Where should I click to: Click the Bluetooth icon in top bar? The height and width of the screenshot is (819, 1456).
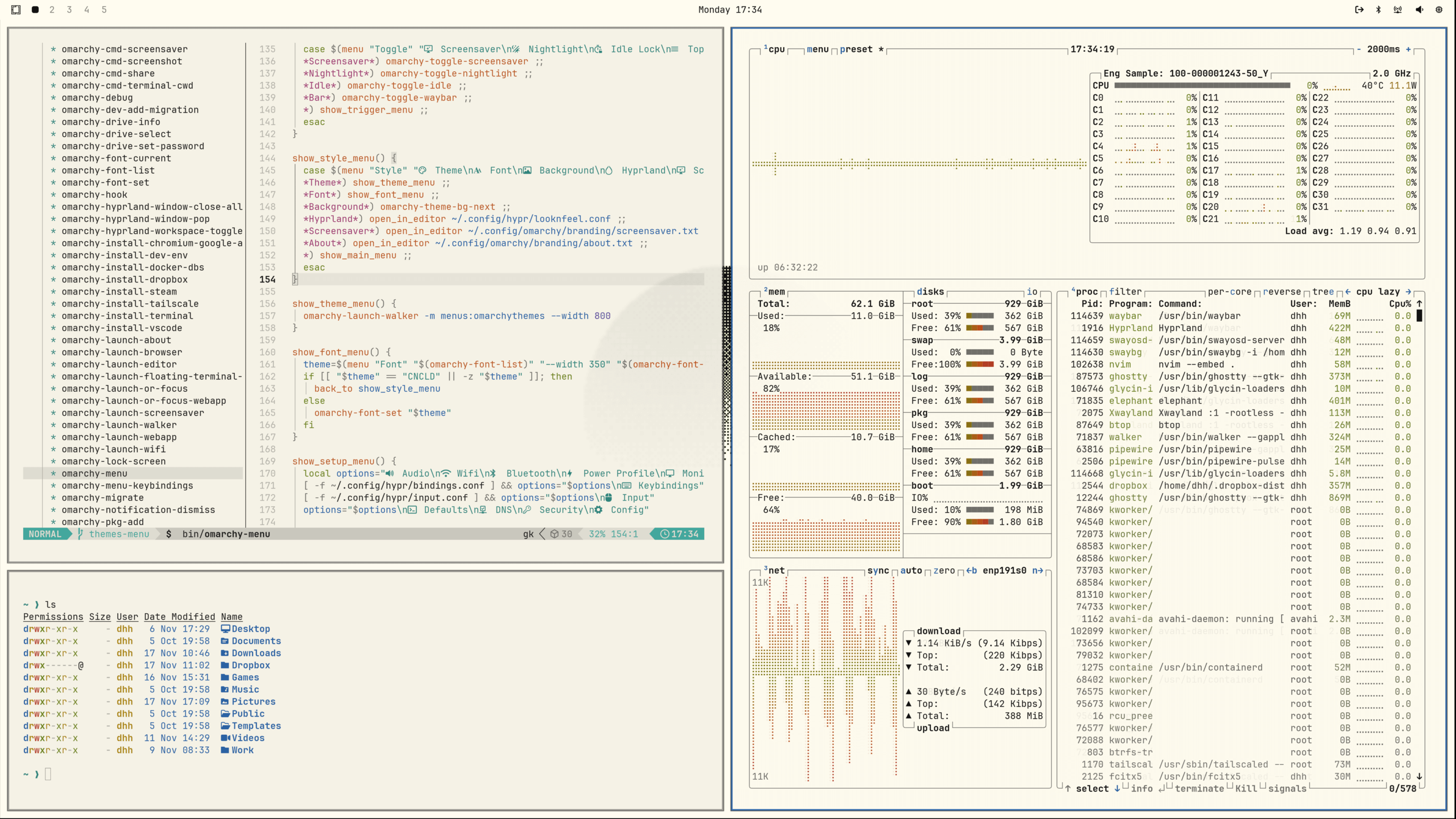(1378, 10)
